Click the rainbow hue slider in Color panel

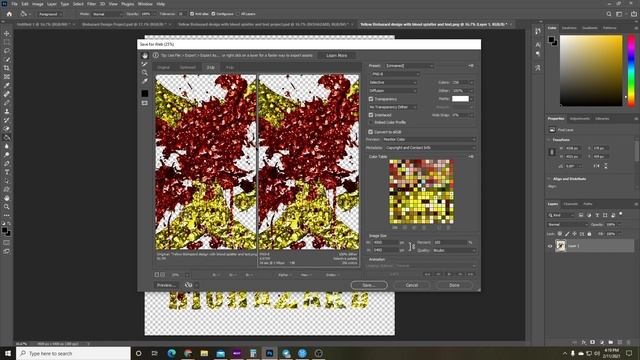point(631,71)
